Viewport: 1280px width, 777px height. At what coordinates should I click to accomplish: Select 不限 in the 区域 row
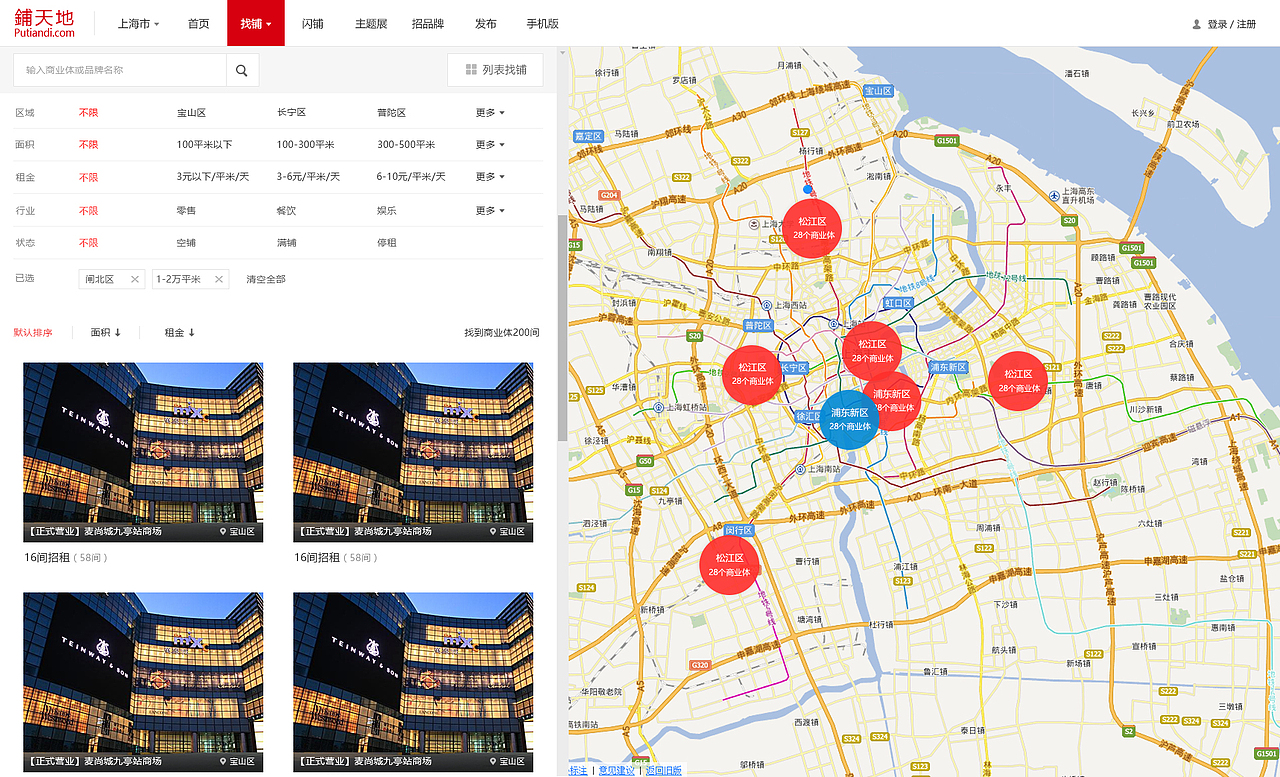click(89, 113)
